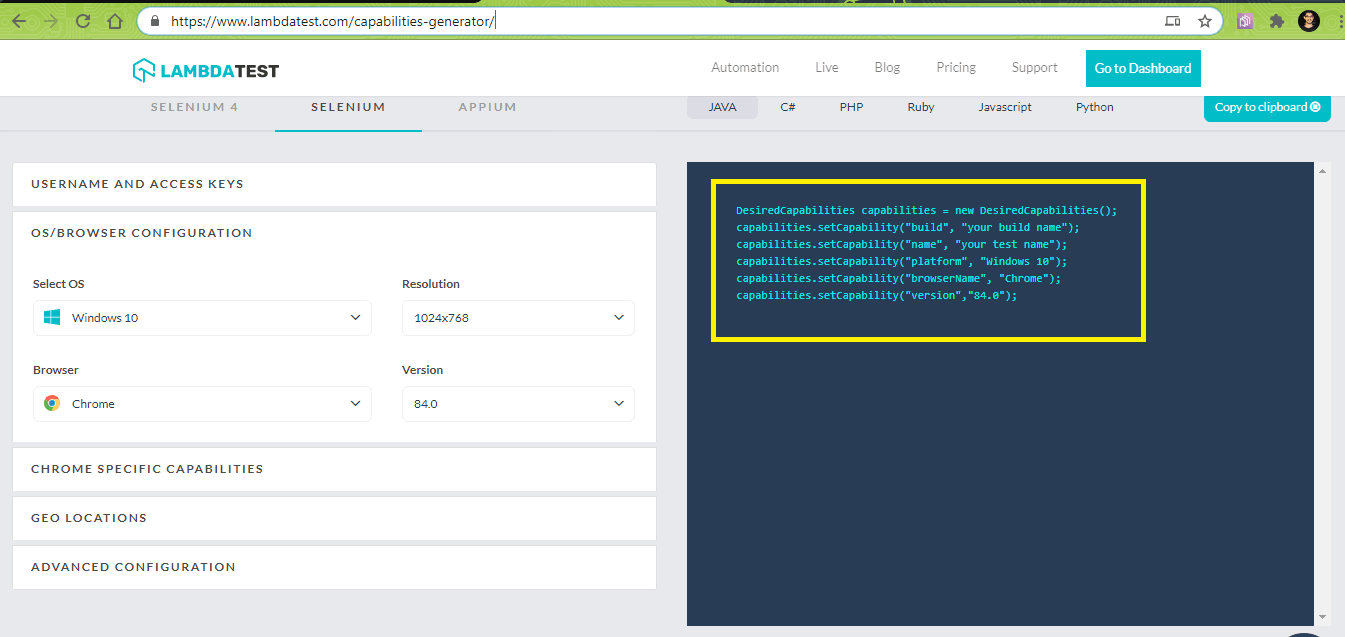
Task: Open the Automation menu item
Action: pos(744,67)
